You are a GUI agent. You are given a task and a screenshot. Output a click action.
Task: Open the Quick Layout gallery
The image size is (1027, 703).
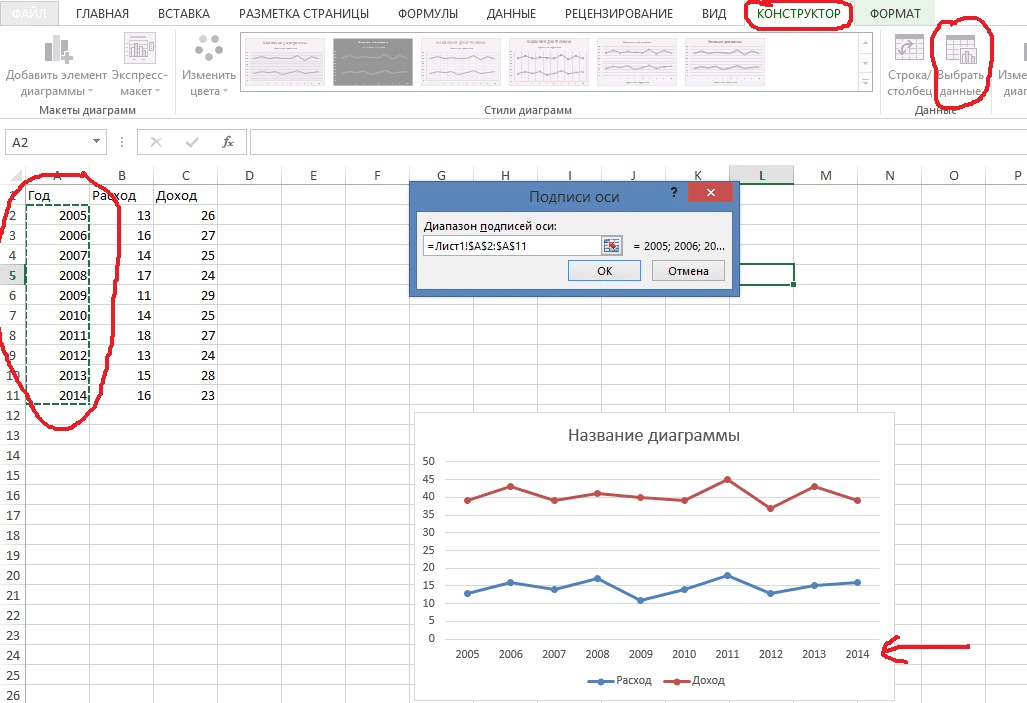pyautogui.click(x=140, y=67)
